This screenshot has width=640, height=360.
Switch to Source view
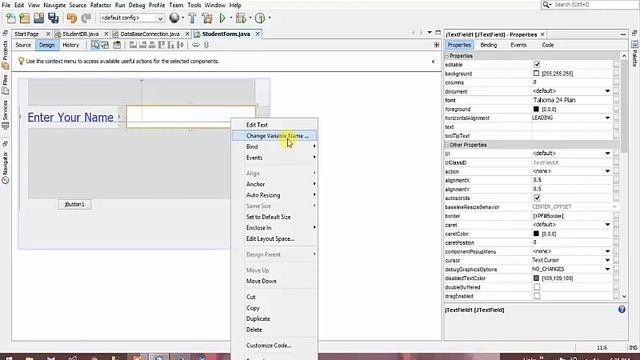[23, 45]
